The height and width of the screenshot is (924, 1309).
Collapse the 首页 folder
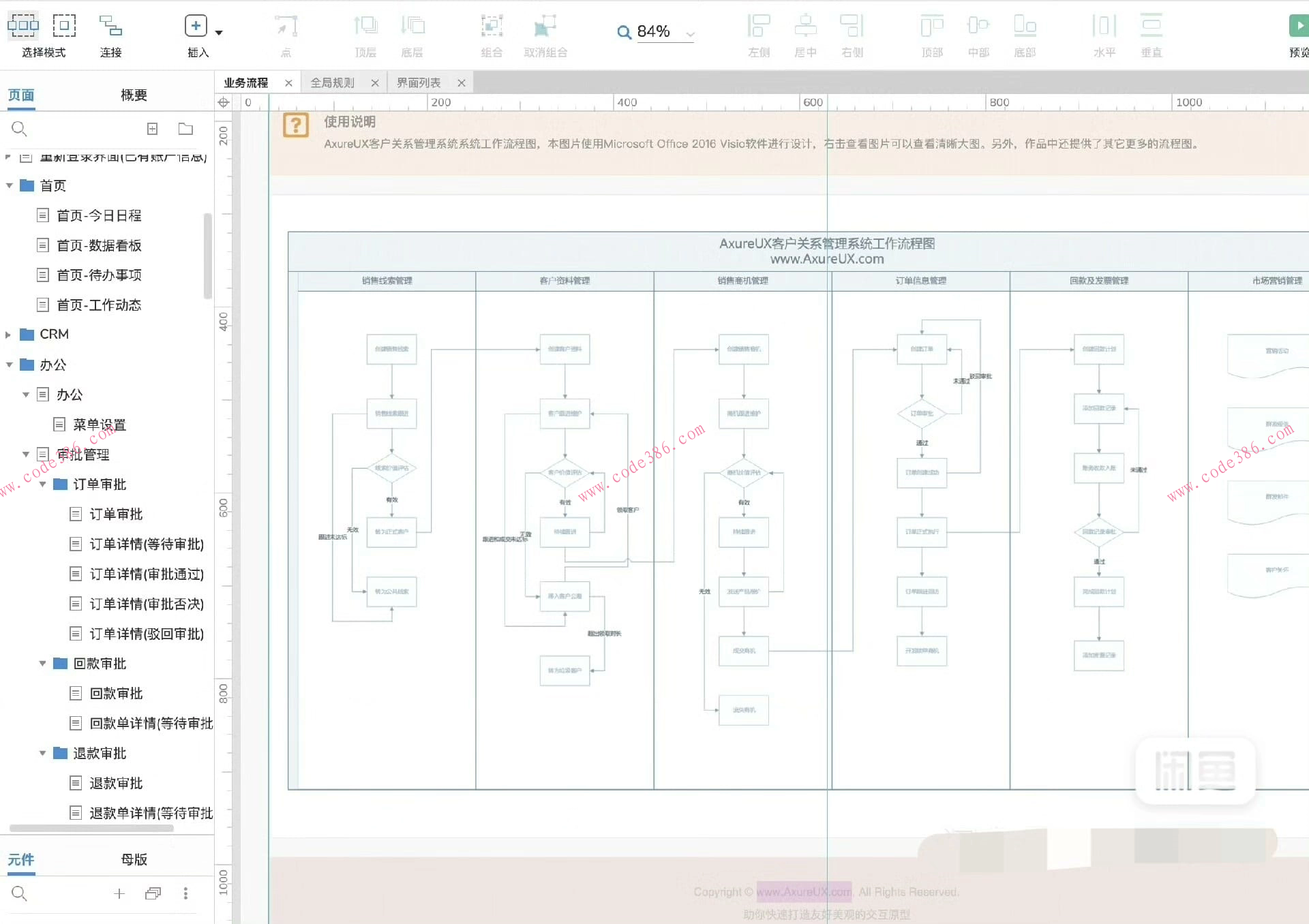(10, 185)
